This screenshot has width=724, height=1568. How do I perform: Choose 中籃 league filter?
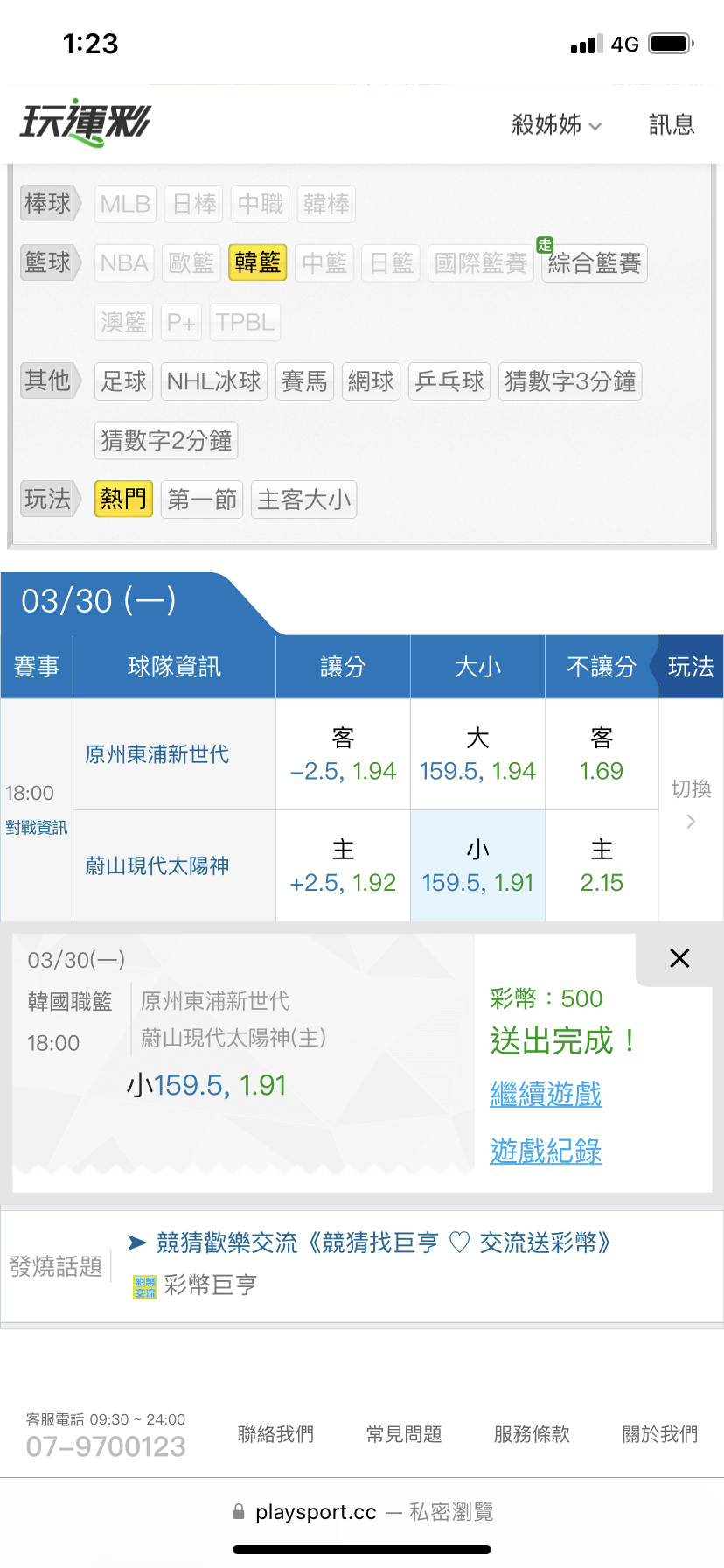pos(324,262)
